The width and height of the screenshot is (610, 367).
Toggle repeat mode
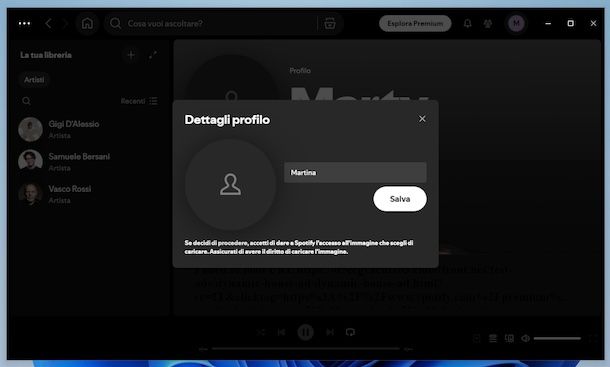pos(350,332)
